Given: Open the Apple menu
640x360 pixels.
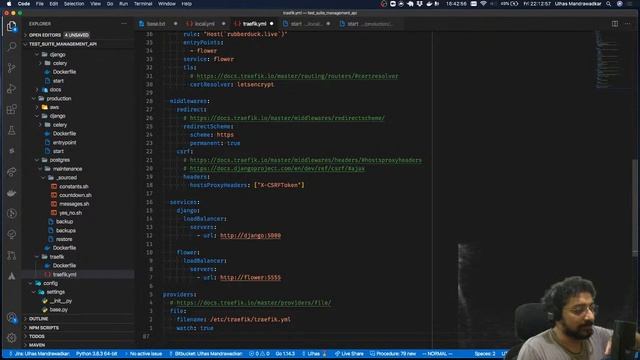Looking at the screenshot, I should point(9,4).
